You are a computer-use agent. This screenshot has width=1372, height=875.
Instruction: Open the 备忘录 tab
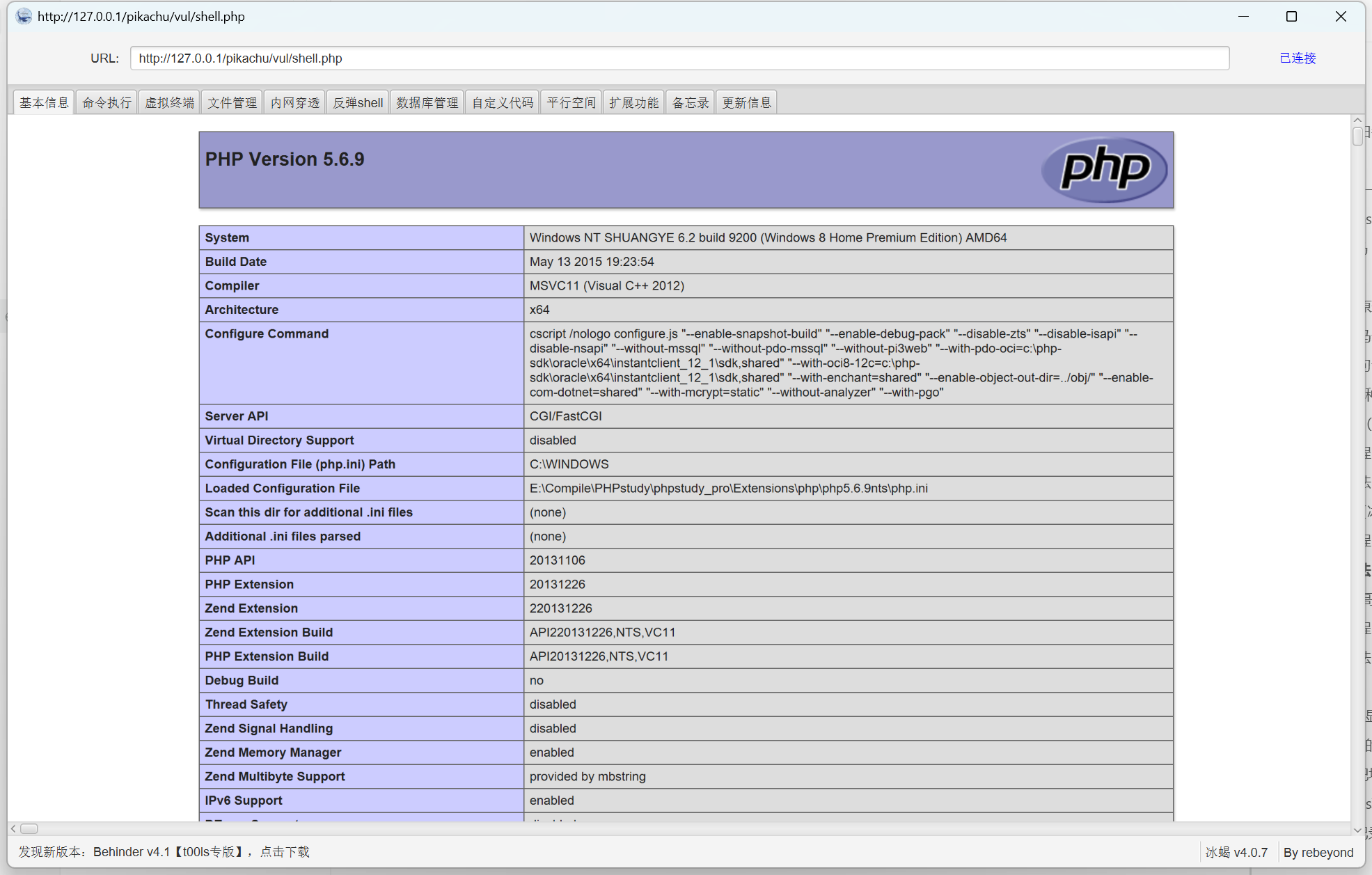coord(690,103)
